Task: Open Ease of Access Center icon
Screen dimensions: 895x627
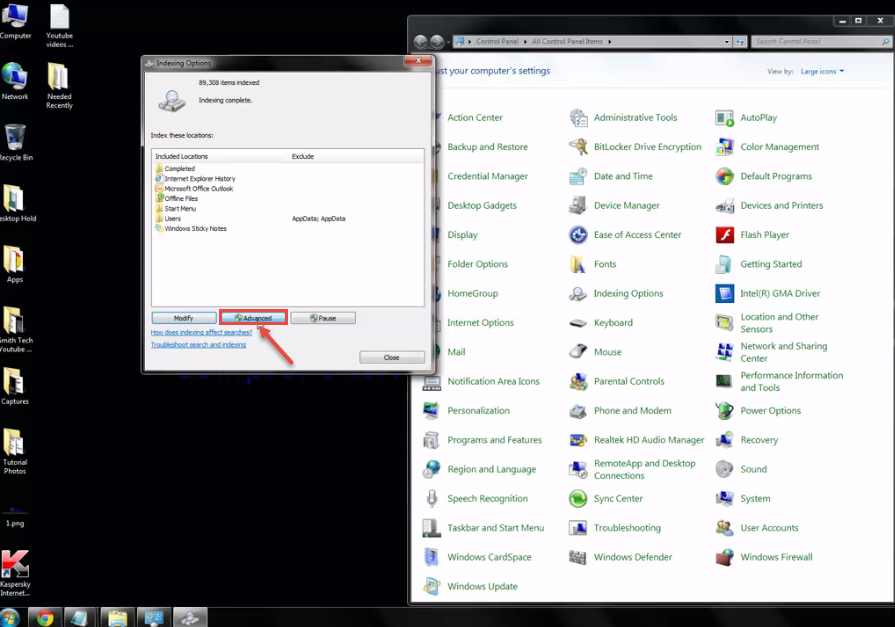Action: click(x=578, y=235)
